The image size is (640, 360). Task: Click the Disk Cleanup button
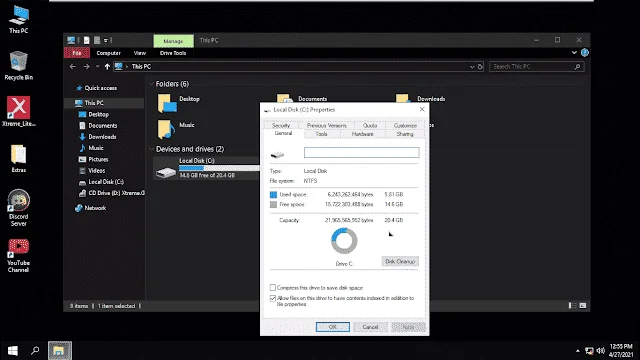pyautogui.click(x=400, y=262)
